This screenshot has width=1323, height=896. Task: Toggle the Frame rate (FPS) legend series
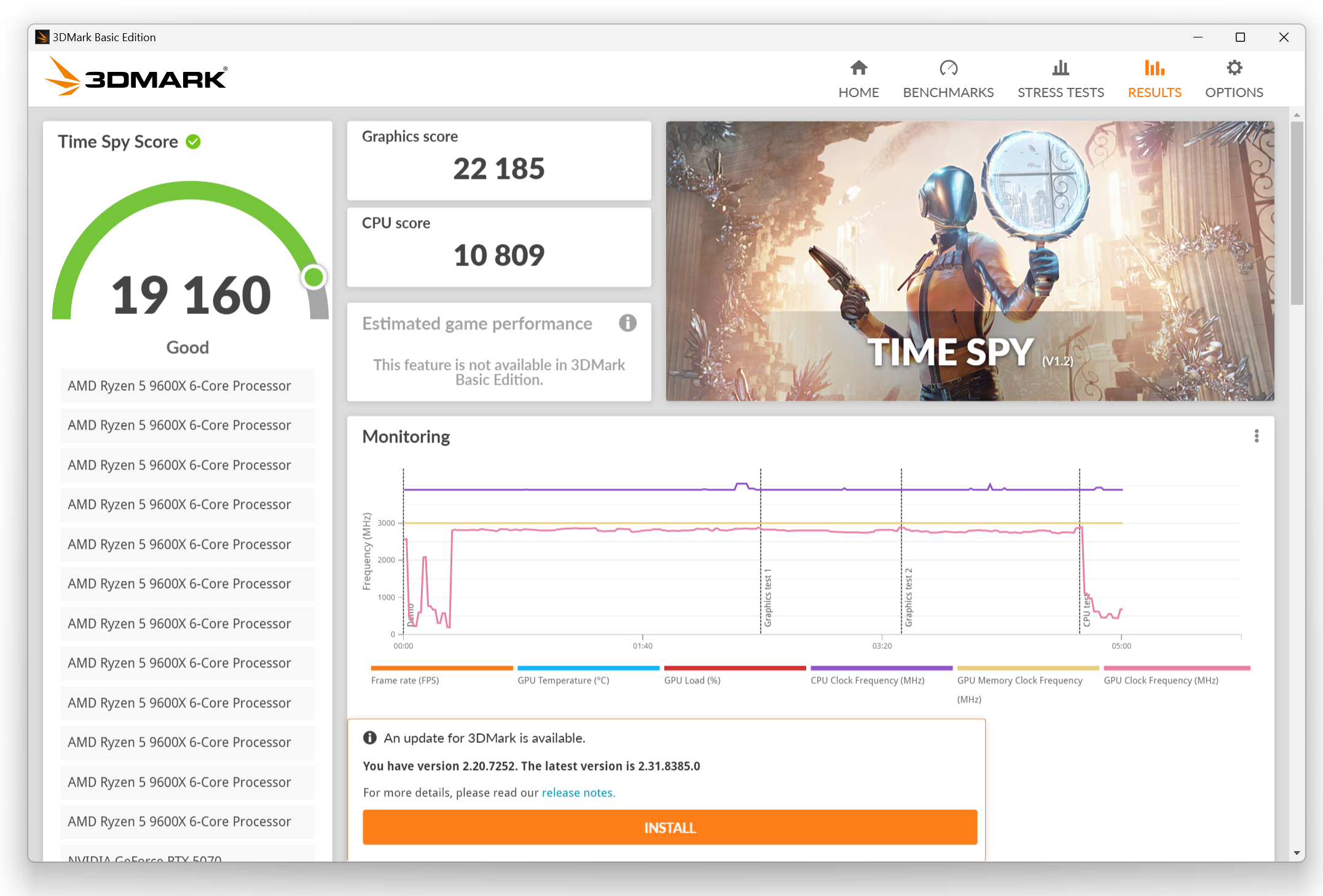coord(405,680)
